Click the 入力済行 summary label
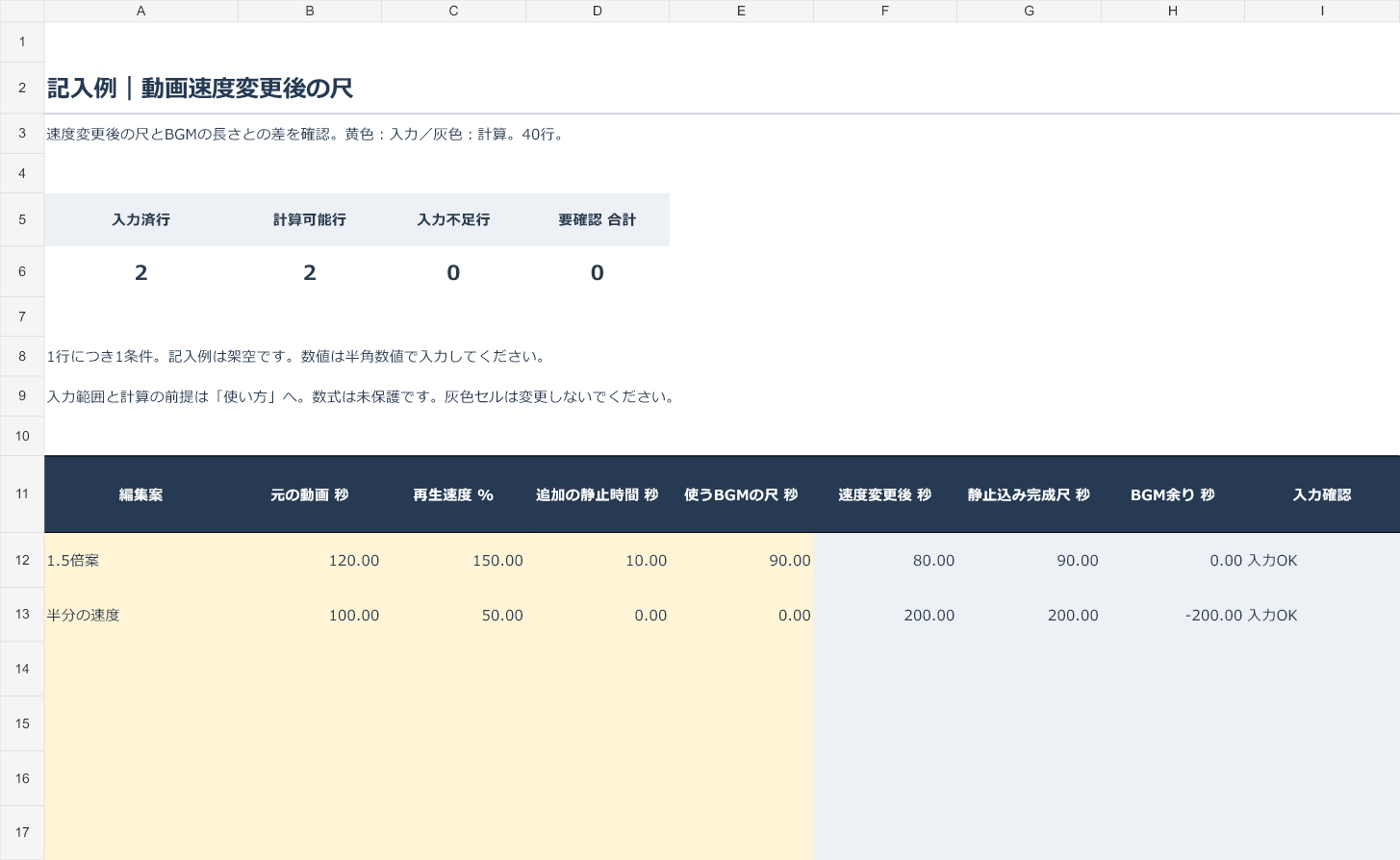Viewport: 1400px width, 860px height. pyautogui.click(x=140, y=219)
